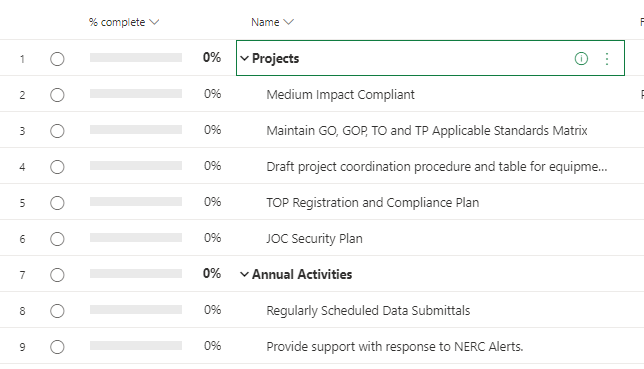Image resolution: width=644 pixels, height=369 pixels.
Task: Click row number 9
Action: (22, 347)
